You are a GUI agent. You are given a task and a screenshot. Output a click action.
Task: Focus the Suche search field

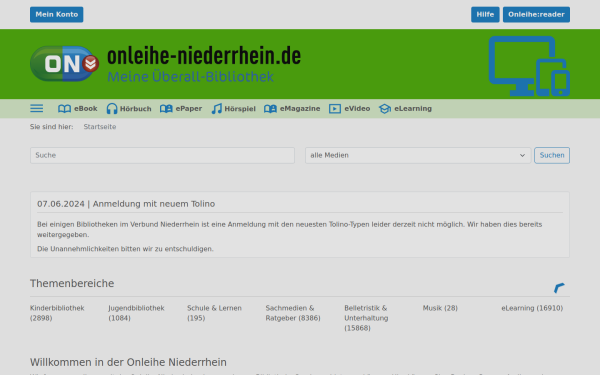pyautogui.click(x=162, y=155)
